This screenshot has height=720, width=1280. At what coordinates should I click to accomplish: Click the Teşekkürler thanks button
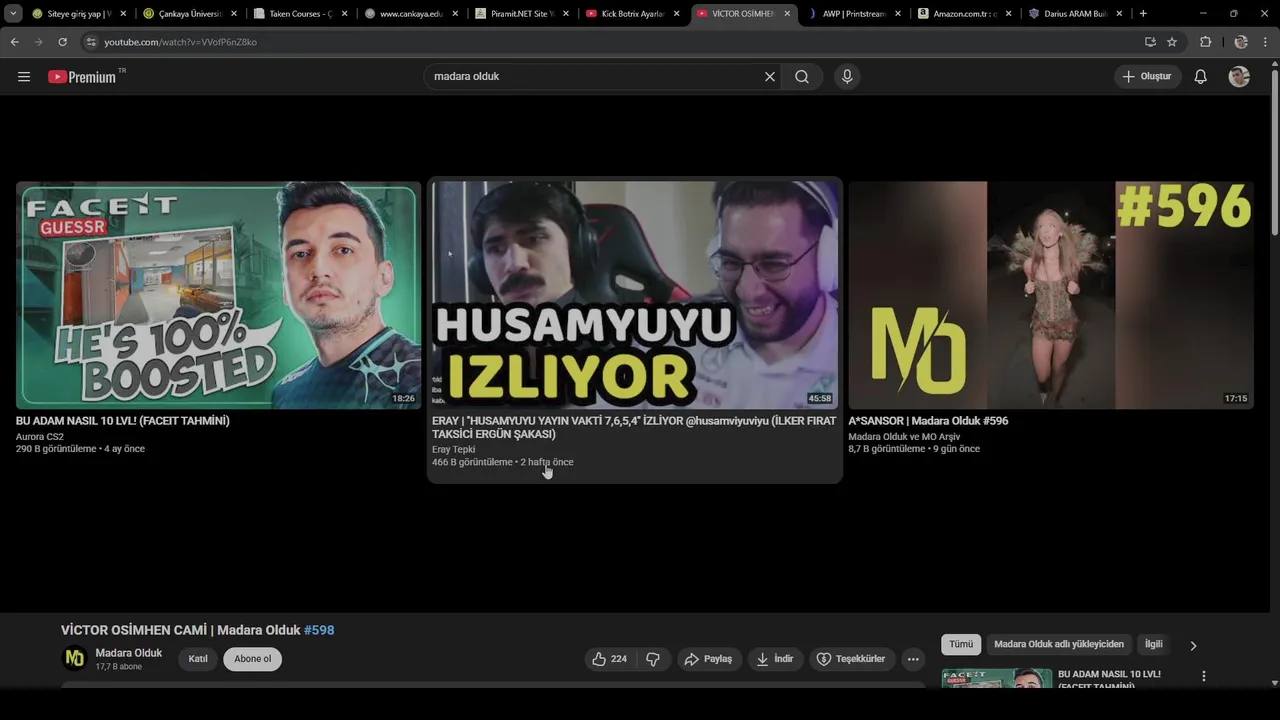pos(852,659)
